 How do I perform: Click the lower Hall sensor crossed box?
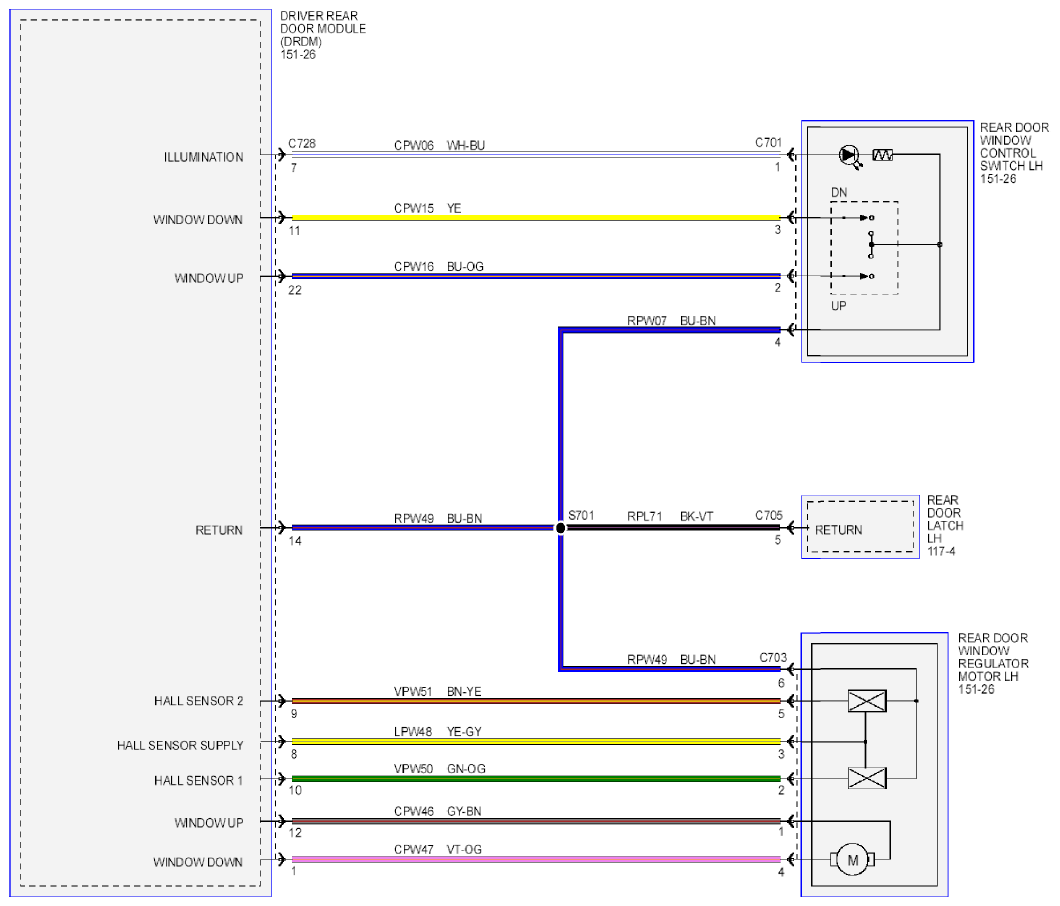[867, 778]
